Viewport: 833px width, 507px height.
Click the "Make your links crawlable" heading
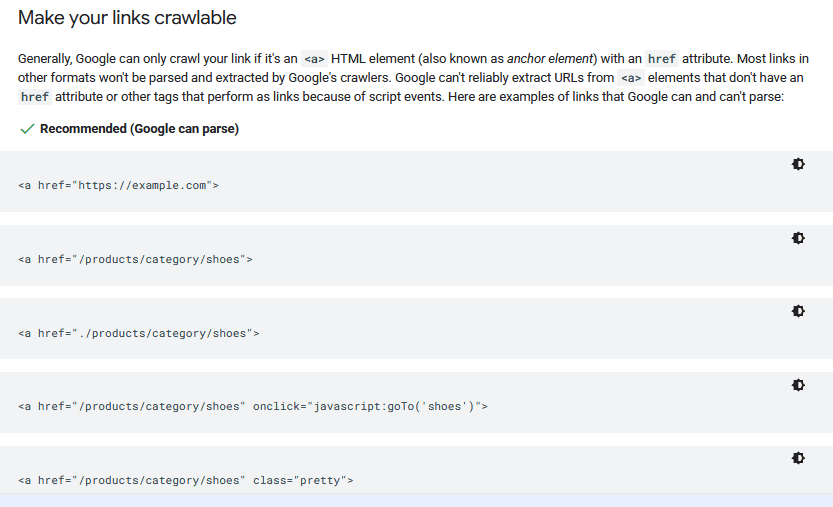(x=127, y=18)
